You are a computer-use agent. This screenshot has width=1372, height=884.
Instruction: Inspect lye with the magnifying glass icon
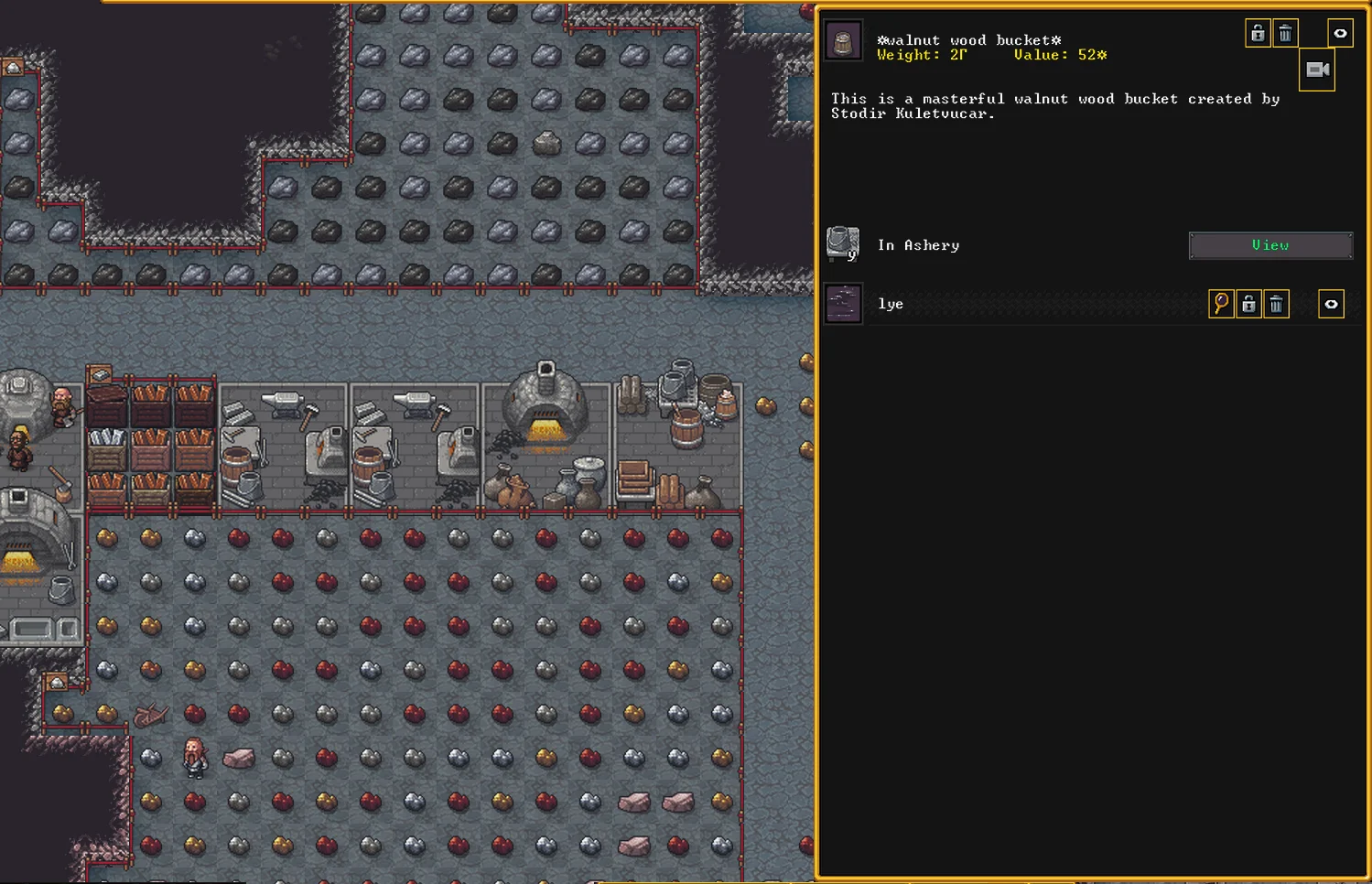[x=1221, y=304]
